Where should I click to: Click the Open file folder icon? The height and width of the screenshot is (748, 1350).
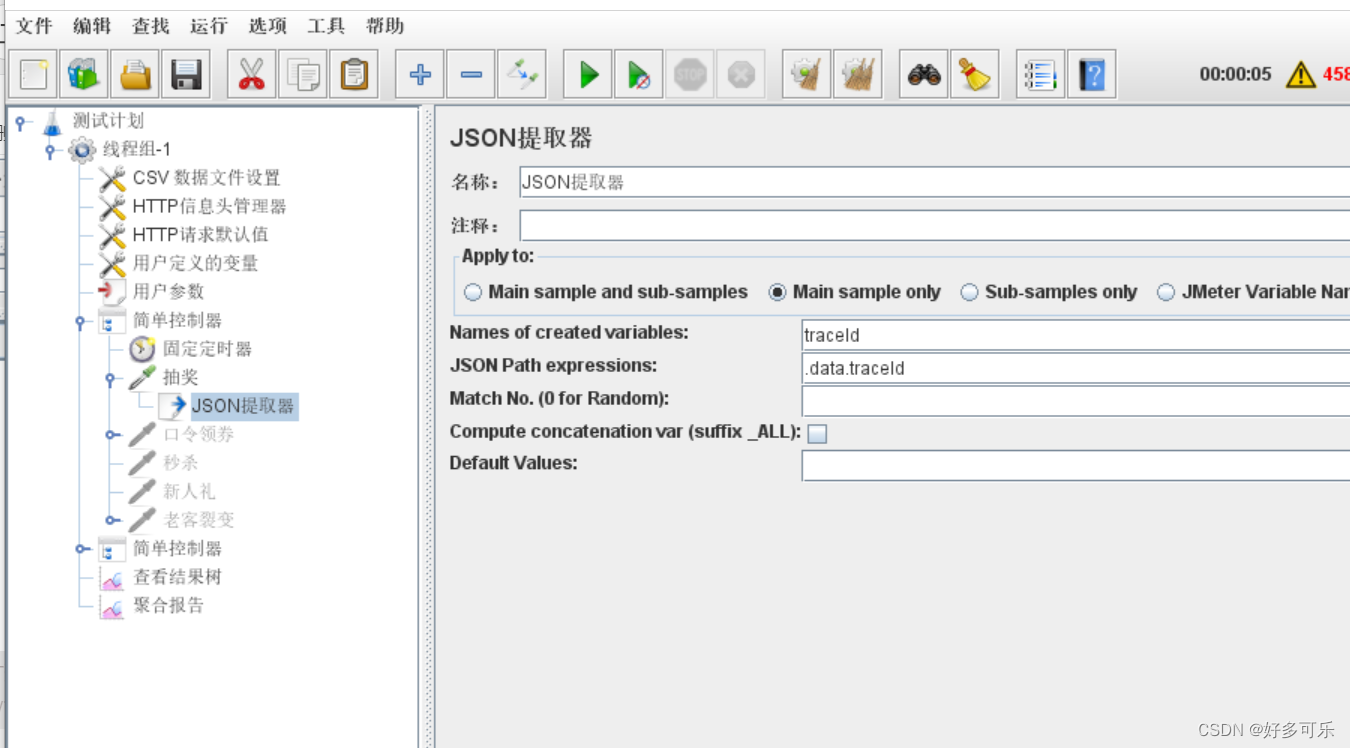(136, 74)
